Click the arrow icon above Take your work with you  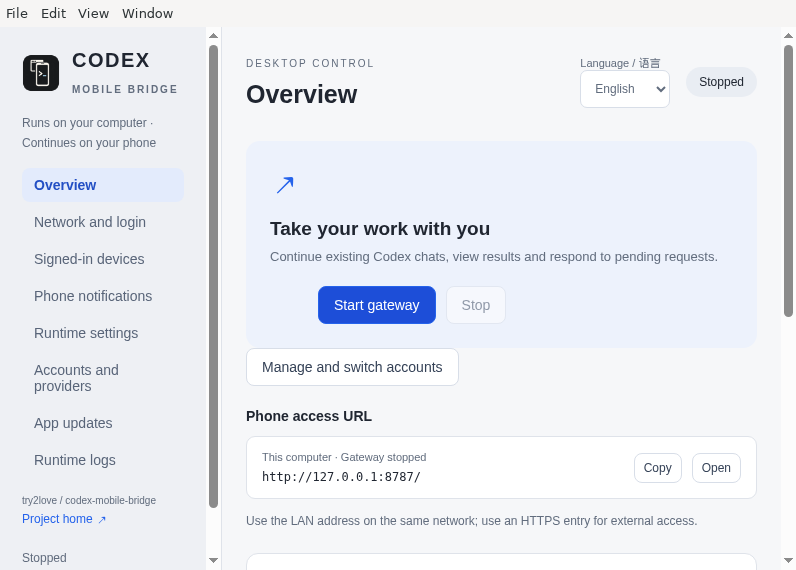pyautogui.click(x=285, y=185)
